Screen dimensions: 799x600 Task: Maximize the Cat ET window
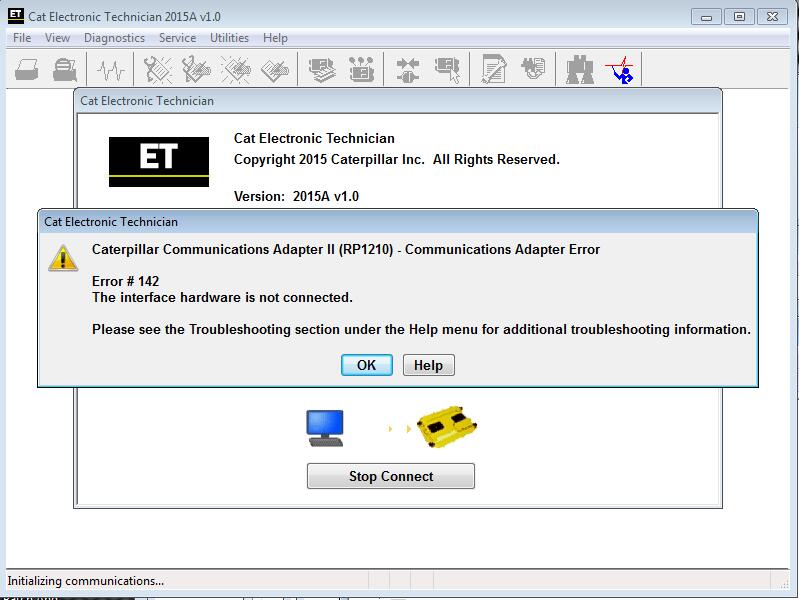[x=739, y=17]
